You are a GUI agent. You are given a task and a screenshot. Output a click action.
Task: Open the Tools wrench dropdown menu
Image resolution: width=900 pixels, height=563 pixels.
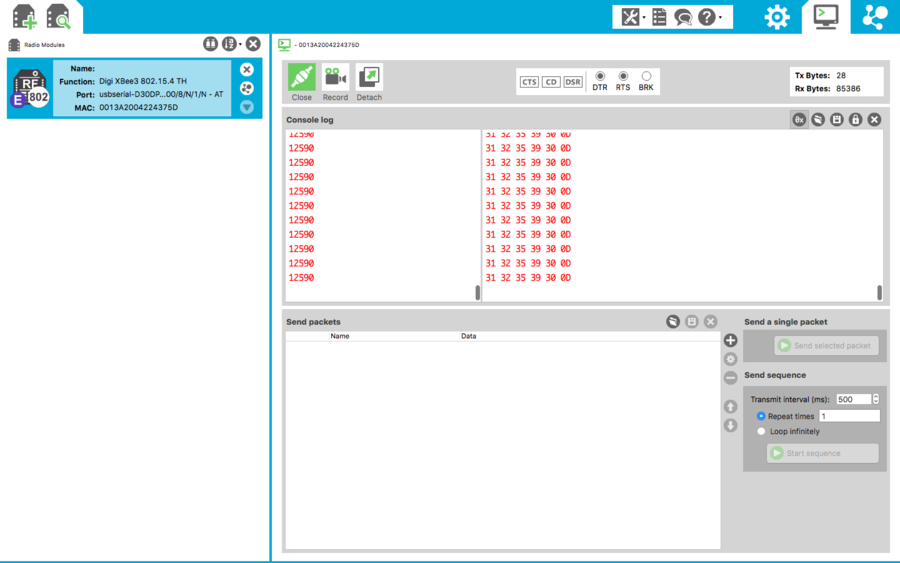coord(633,17)
